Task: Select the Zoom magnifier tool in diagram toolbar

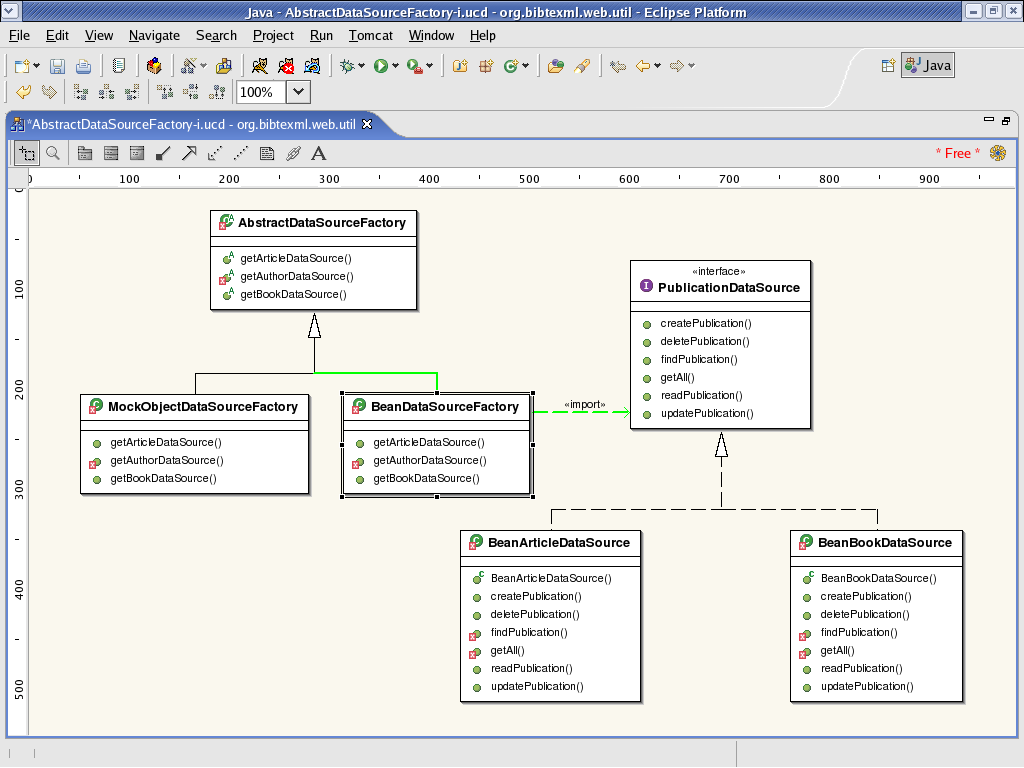Action: [x=53, y=153]
